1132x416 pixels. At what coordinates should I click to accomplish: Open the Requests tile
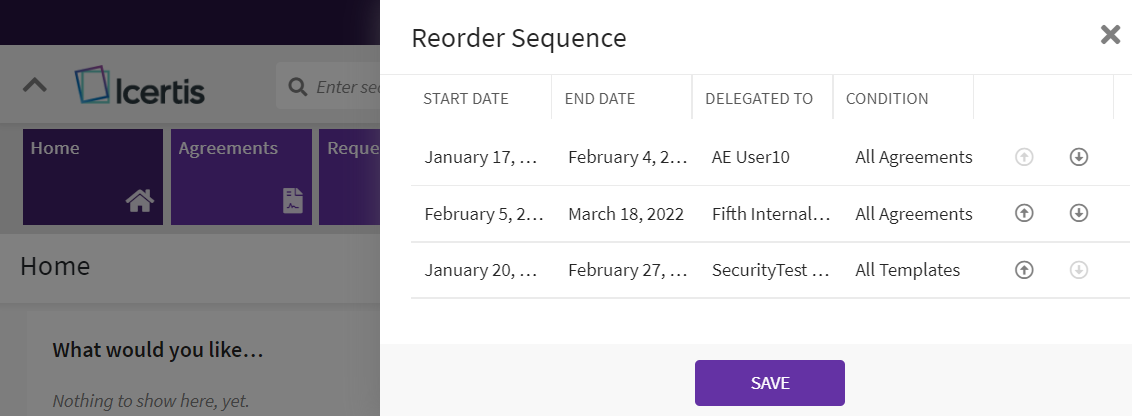pyautogui.click(x=353, y=176)
